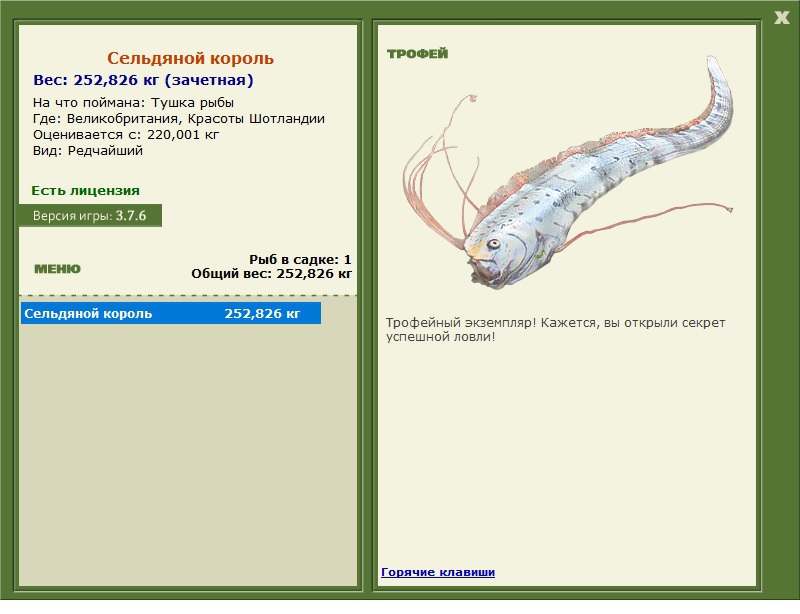Viewport: 800px width, 614px height.
Task: Close the fish trophy window
Action: [781, 18]
